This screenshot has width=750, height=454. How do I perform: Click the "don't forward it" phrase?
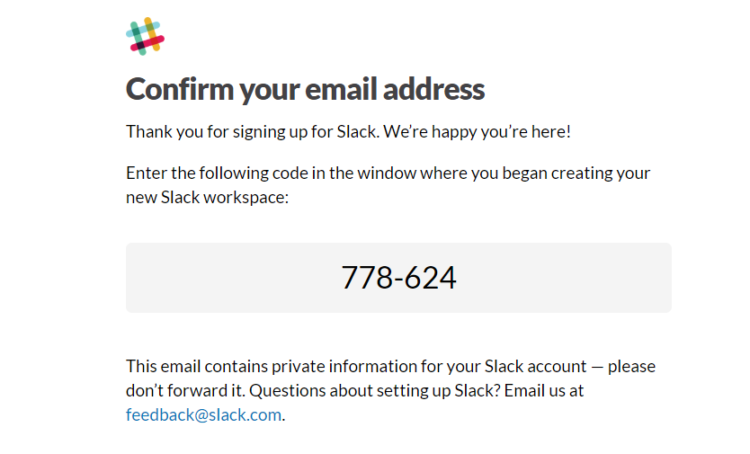point(185,391)
